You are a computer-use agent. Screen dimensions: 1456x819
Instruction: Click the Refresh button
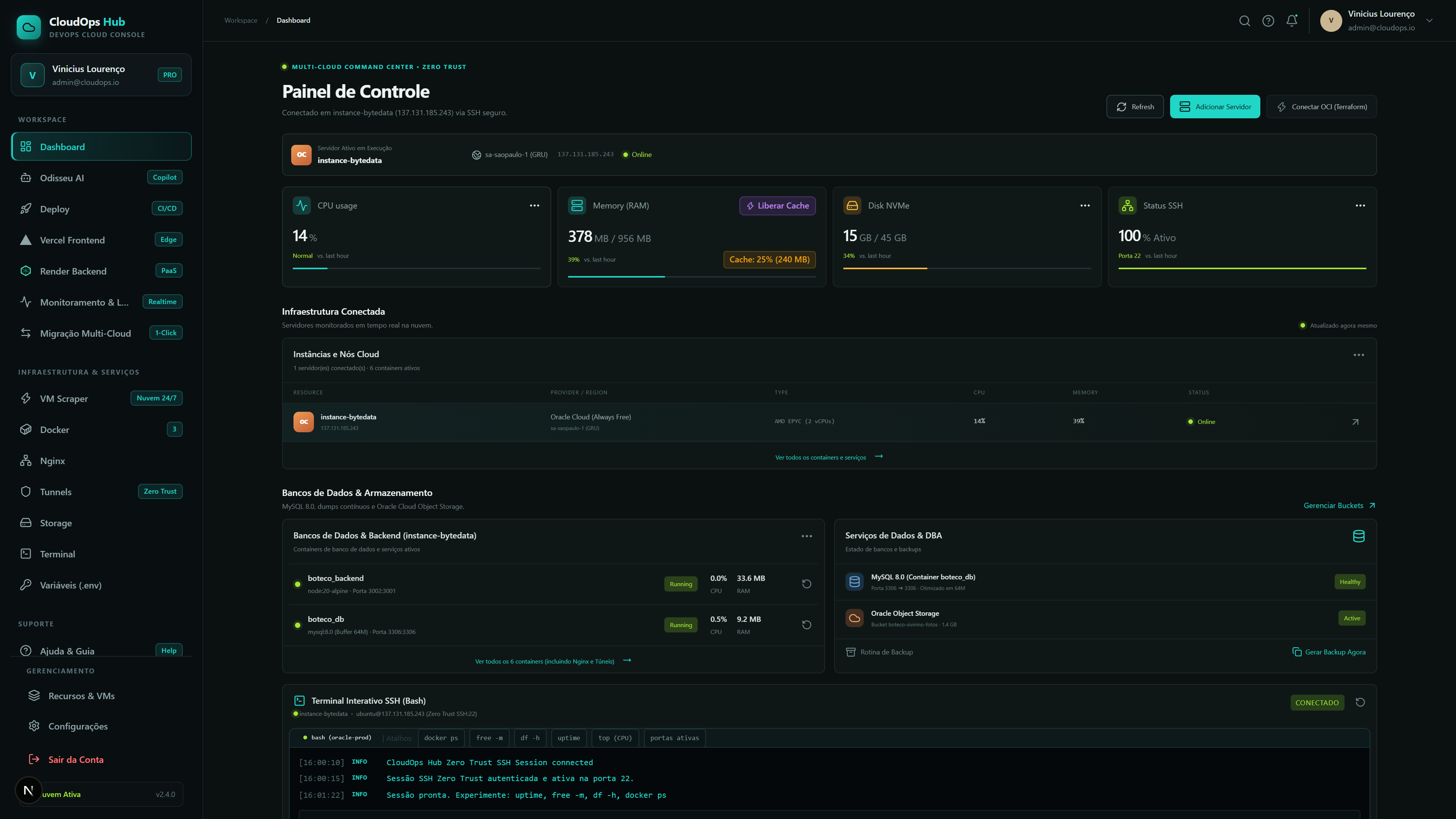[1134, 107]
